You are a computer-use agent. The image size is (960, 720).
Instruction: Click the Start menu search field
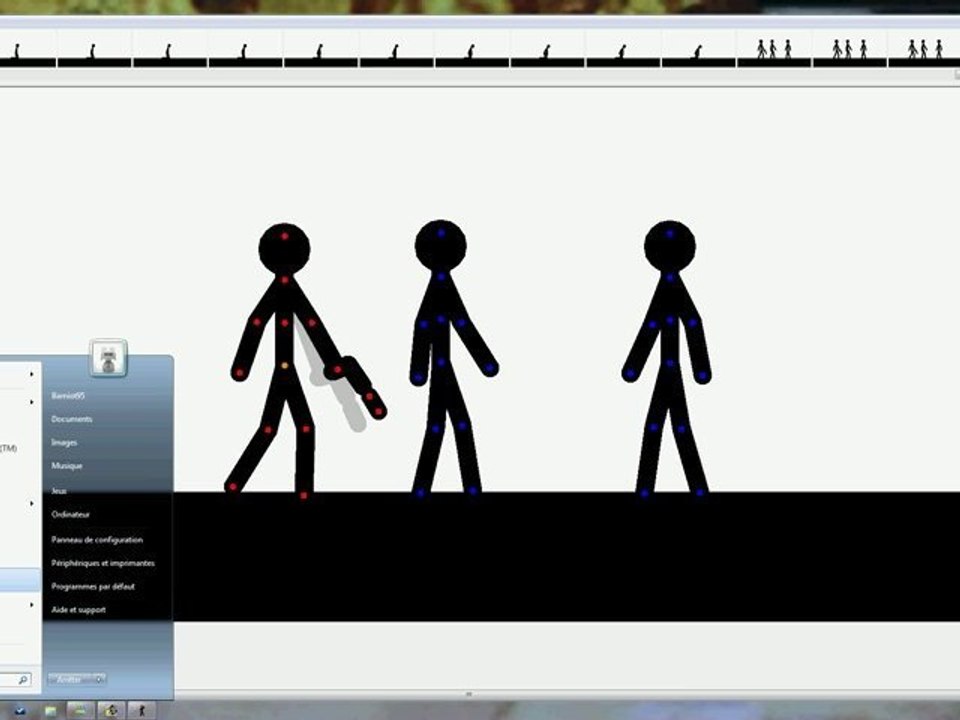[15, 680]
